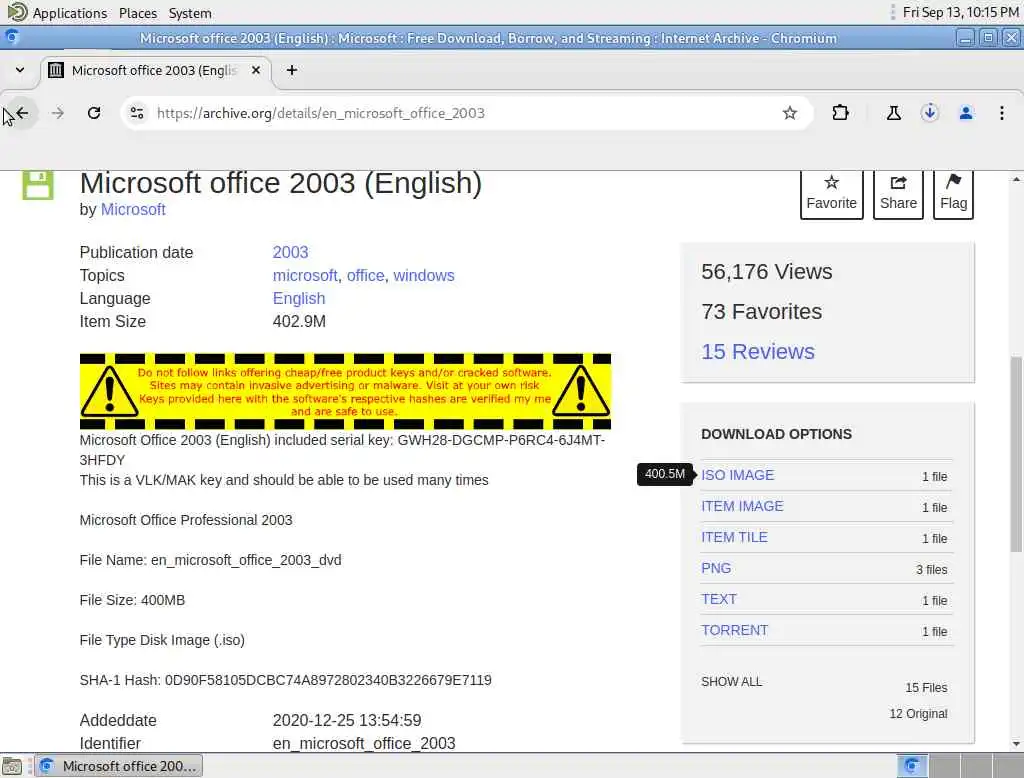This screenshot has width=1024, height=778.
Task: Click the green floppy disk software icon
Action: (38, 185)
